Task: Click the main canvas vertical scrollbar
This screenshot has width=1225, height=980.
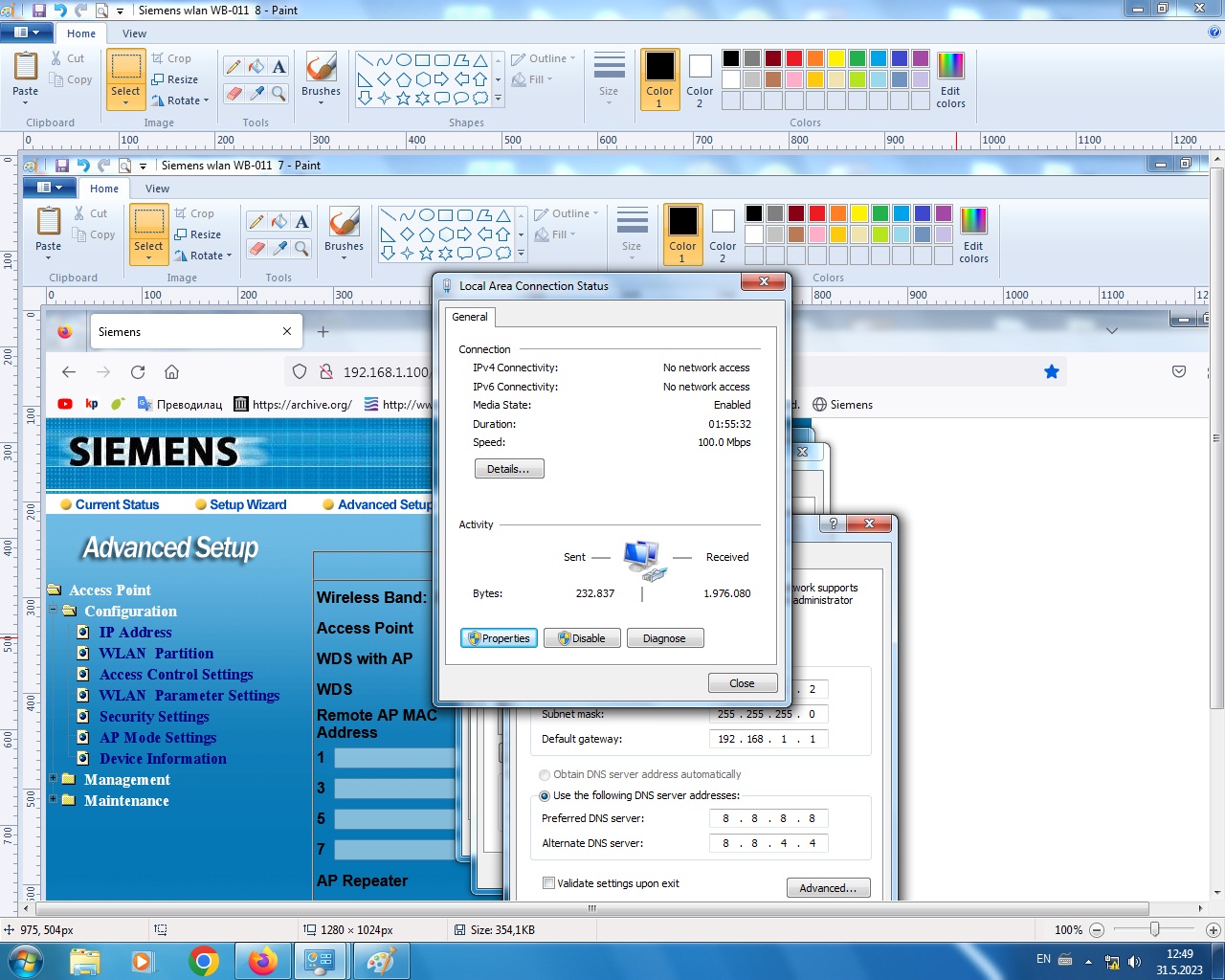Action: coord(1217,439)
